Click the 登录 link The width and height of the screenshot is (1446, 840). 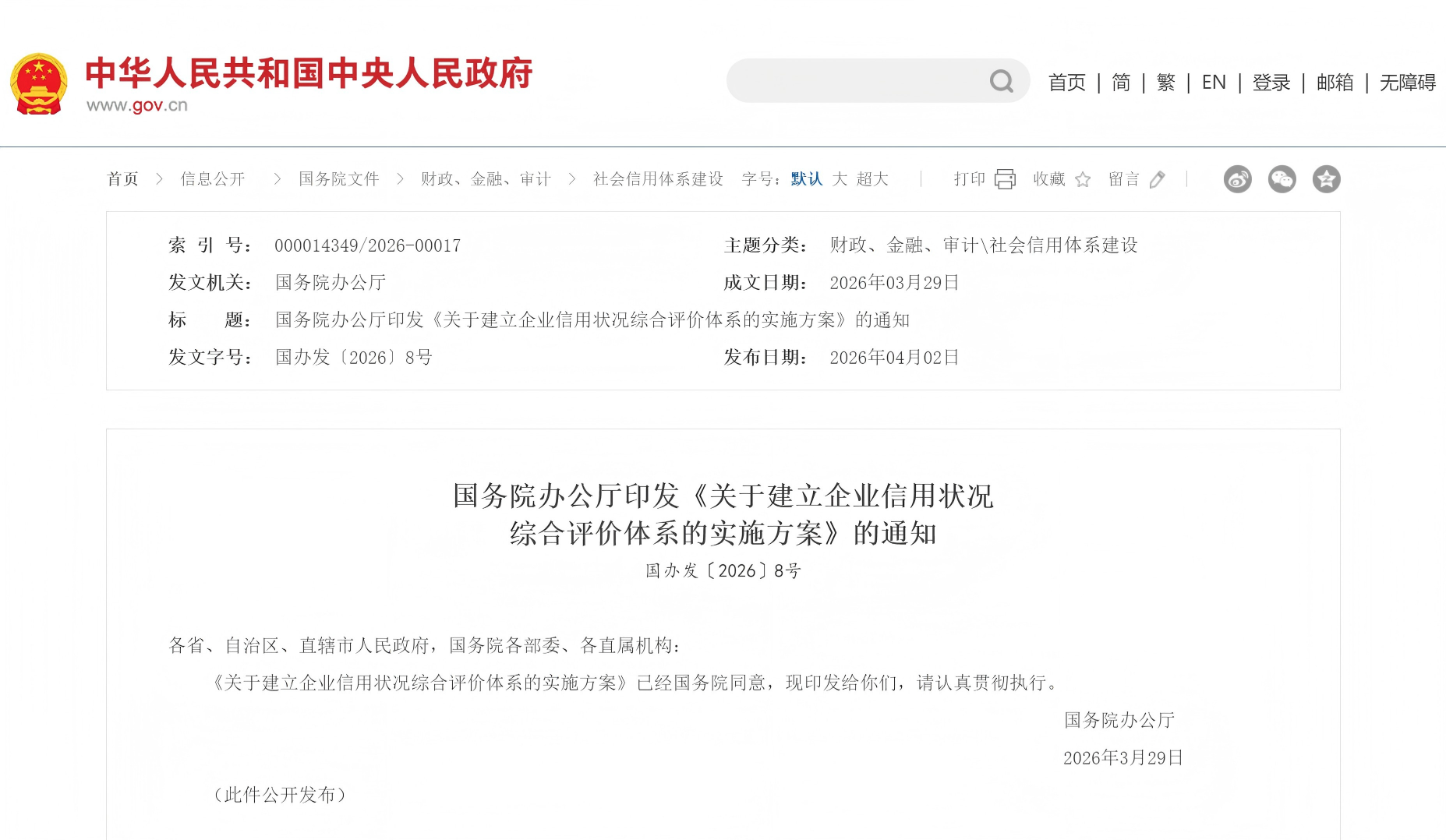point(1271,82)
